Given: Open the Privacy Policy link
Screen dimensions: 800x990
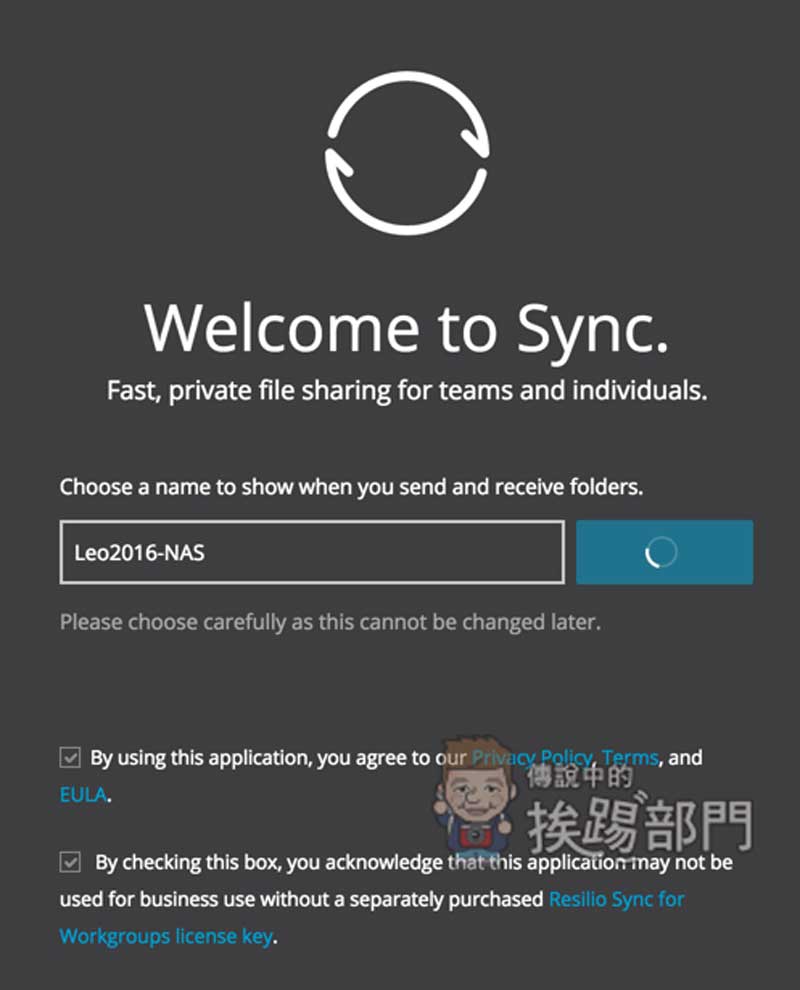Looking at the screenshot, I should click(532, 757).
